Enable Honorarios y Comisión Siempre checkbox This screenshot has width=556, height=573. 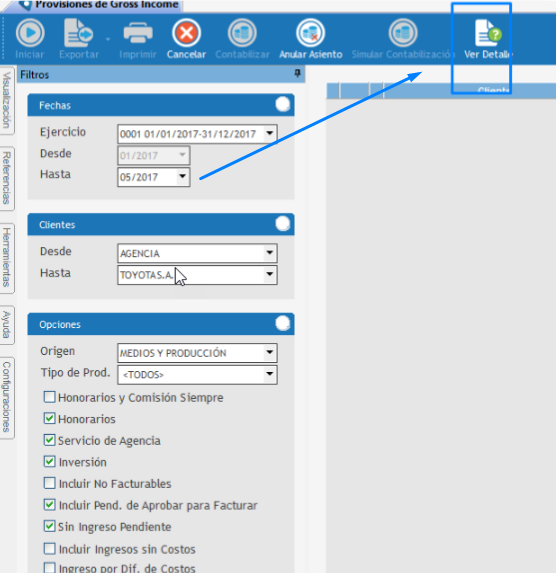tap(49, 397)
